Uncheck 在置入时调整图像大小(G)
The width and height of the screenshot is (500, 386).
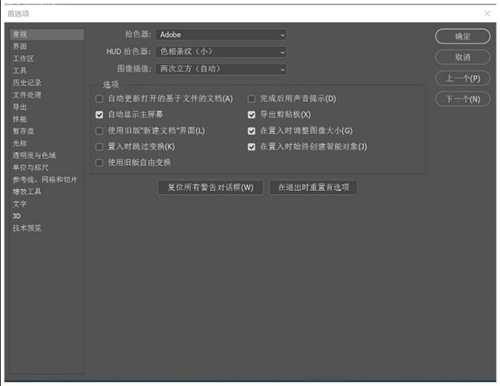pos(252,131)
